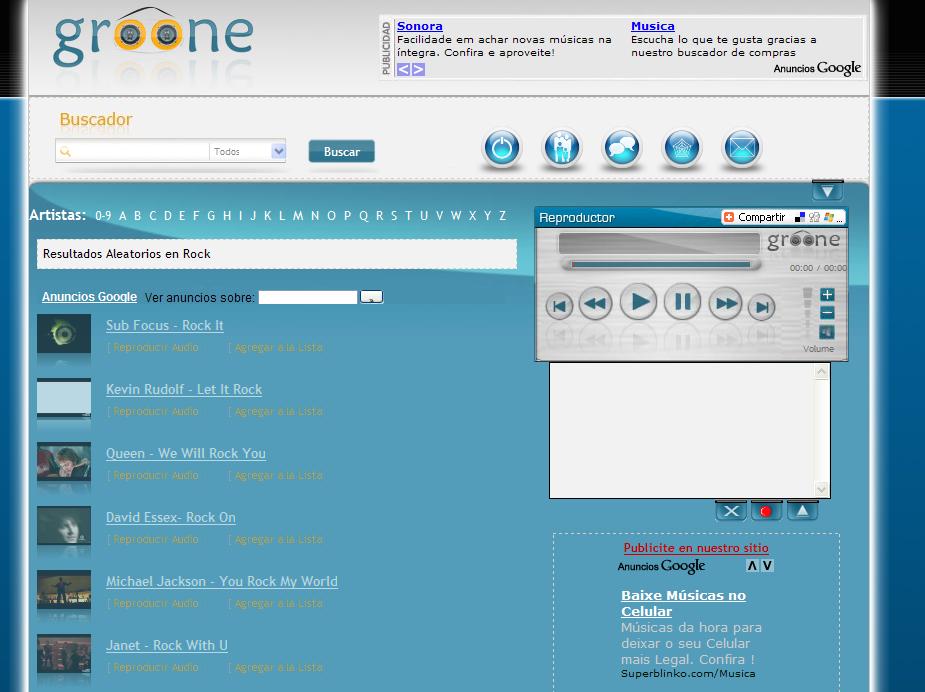Open the Todos category dropdown

point(248,152)
